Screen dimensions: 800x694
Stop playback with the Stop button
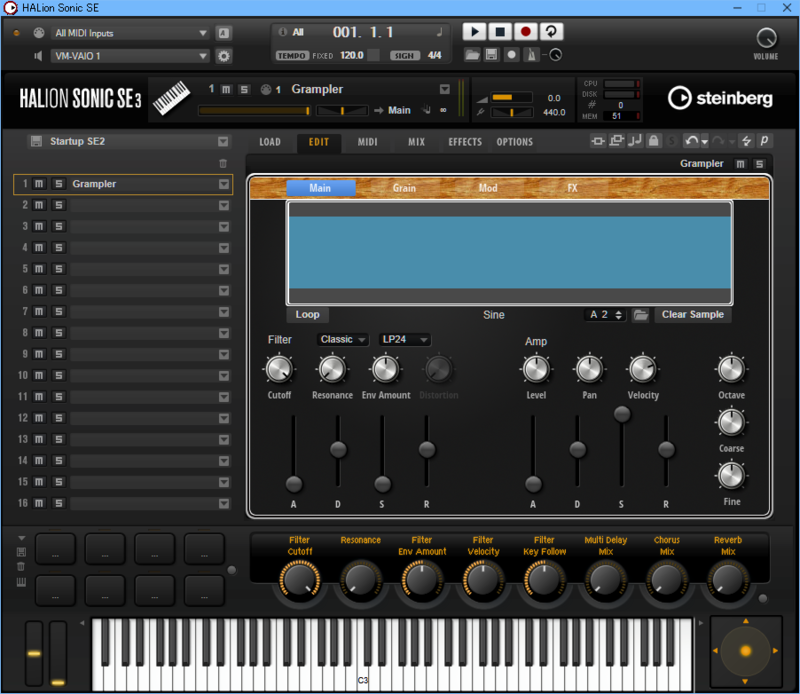click(500, 32)
